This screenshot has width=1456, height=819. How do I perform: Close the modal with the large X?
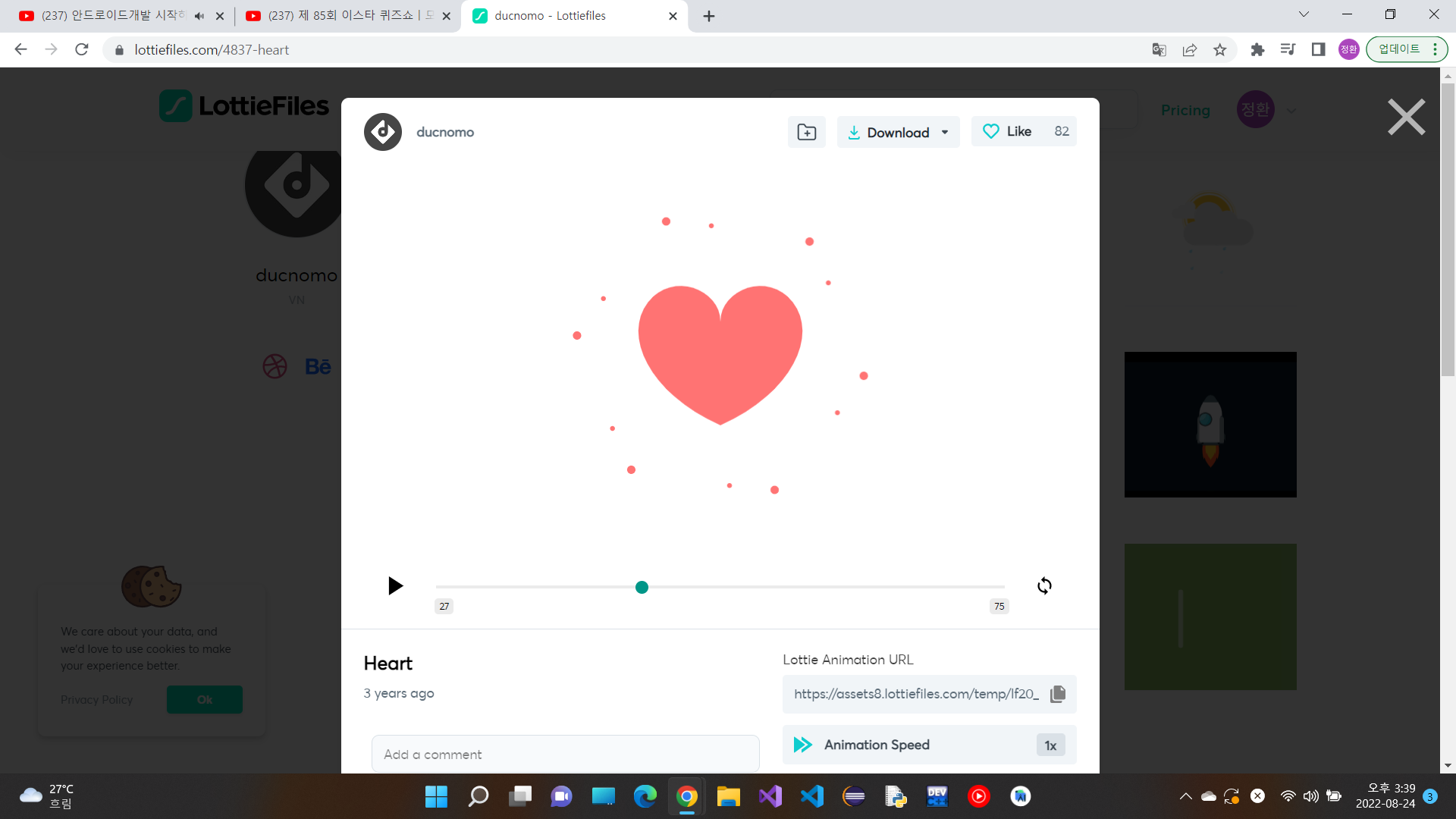coord(1406,117)
